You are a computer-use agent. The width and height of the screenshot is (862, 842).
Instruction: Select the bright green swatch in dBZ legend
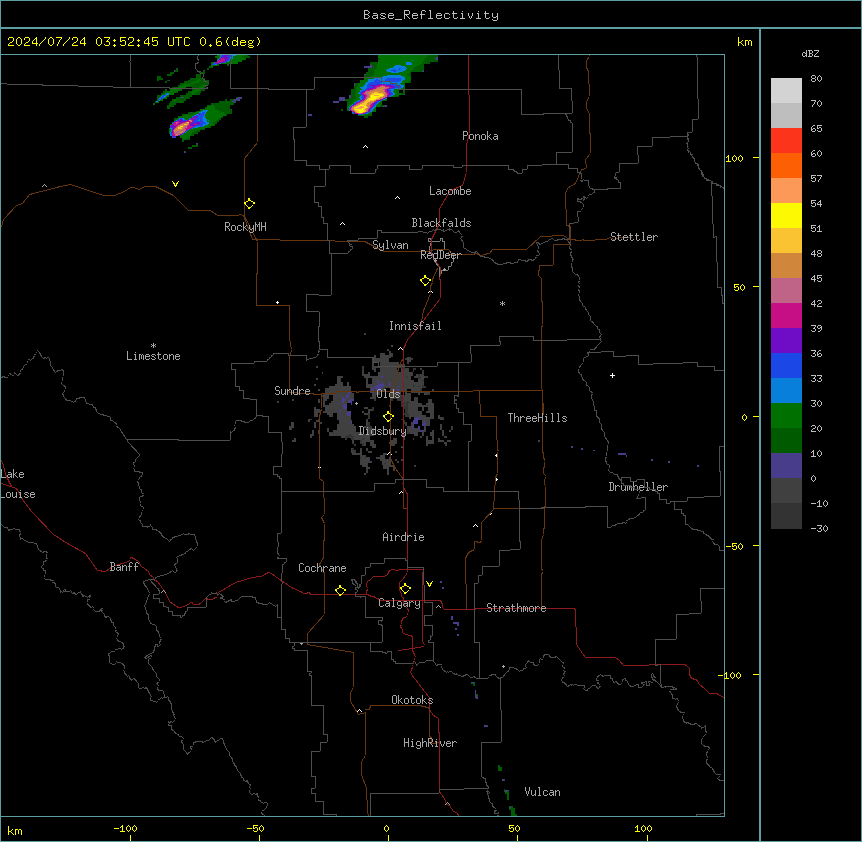(786, 416)
